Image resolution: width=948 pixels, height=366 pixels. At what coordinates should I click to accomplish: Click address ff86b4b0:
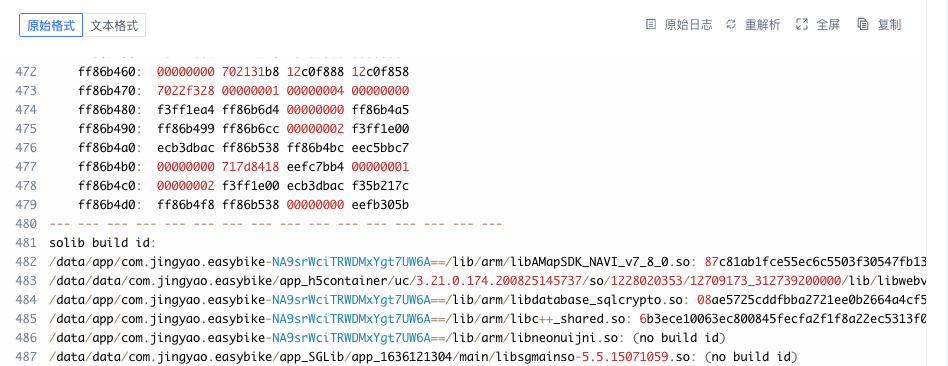[x=110, y=167]
